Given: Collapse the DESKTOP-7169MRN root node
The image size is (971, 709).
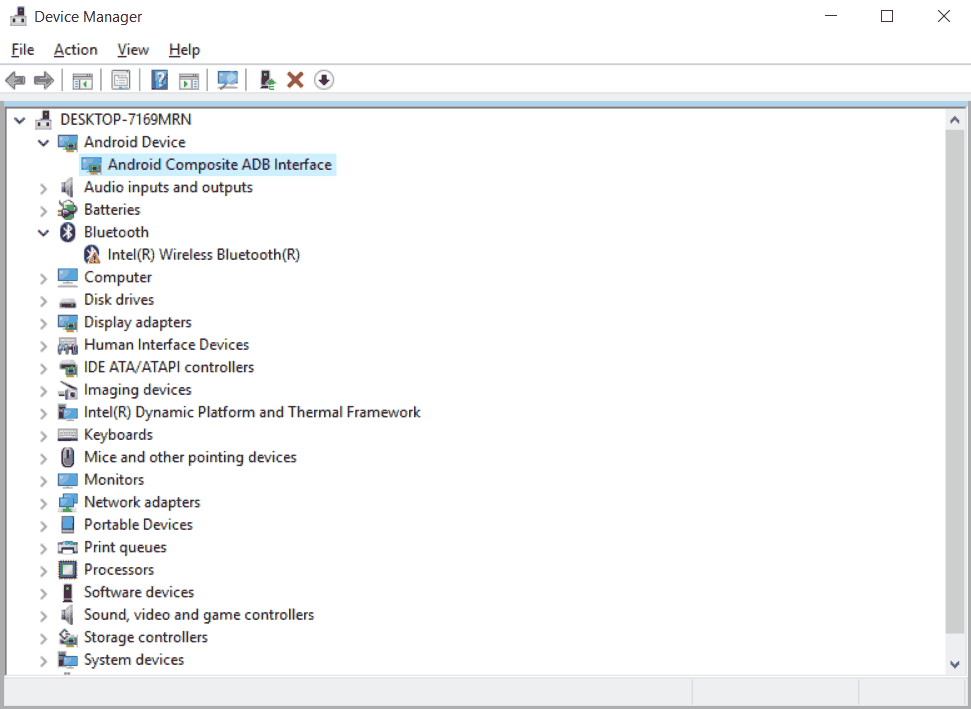Looking at the screenshot, I should (20, 120).
